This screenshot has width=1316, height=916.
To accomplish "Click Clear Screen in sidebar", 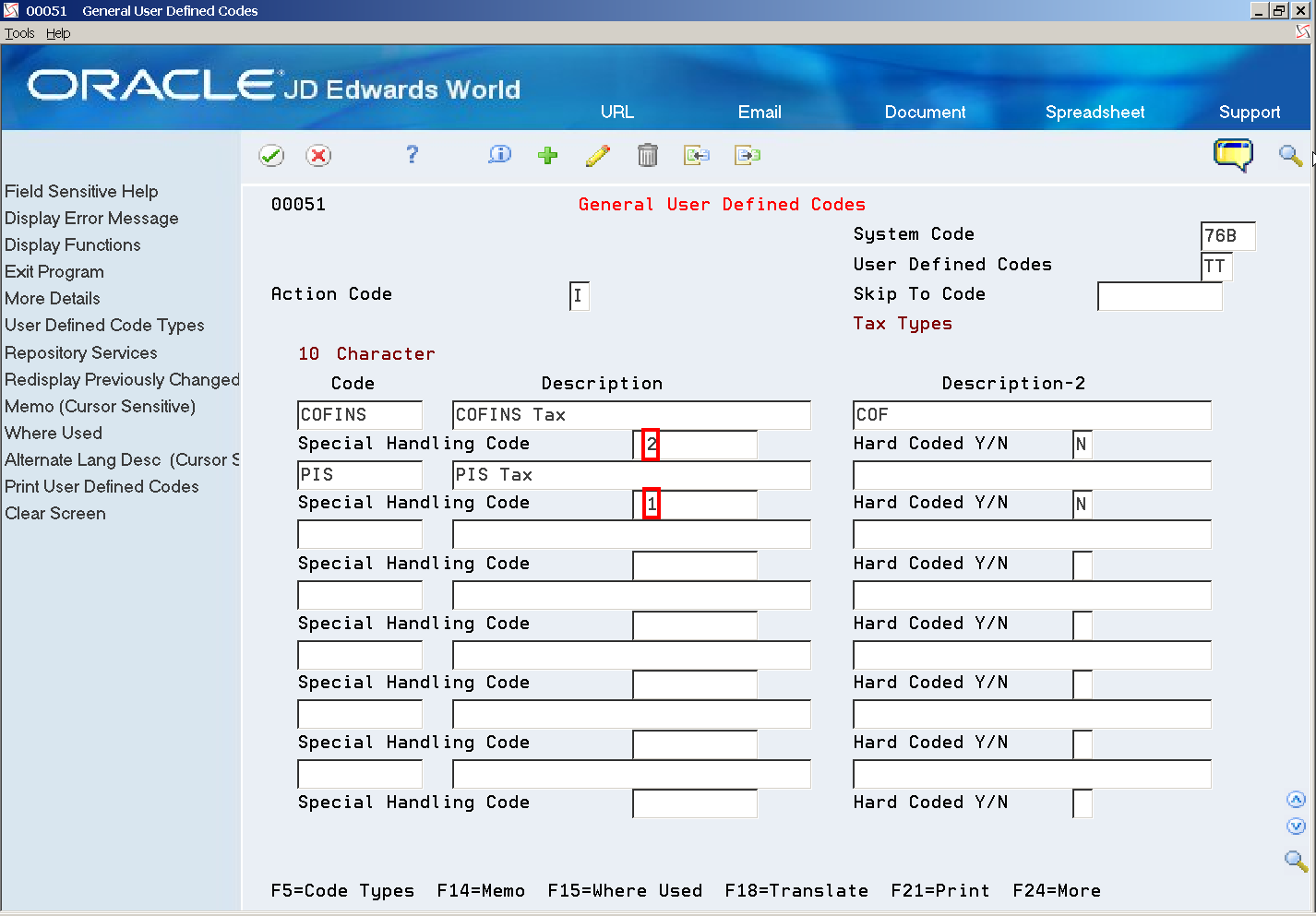I will pos(55,513).
